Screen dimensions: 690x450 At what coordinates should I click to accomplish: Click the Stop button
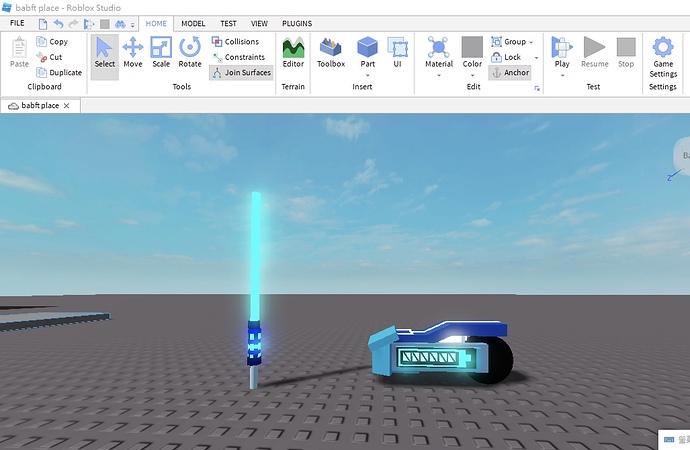(x=626, y=53)
